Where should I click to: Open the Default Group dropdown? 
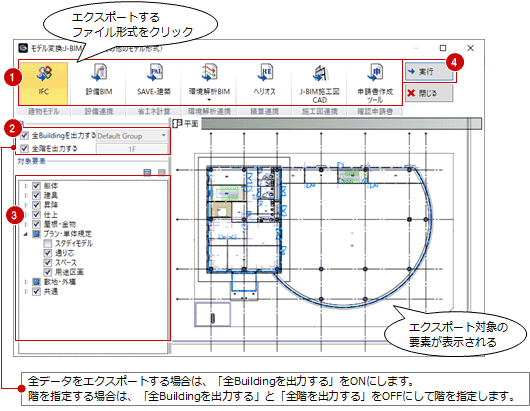click(x=132, y=136)
